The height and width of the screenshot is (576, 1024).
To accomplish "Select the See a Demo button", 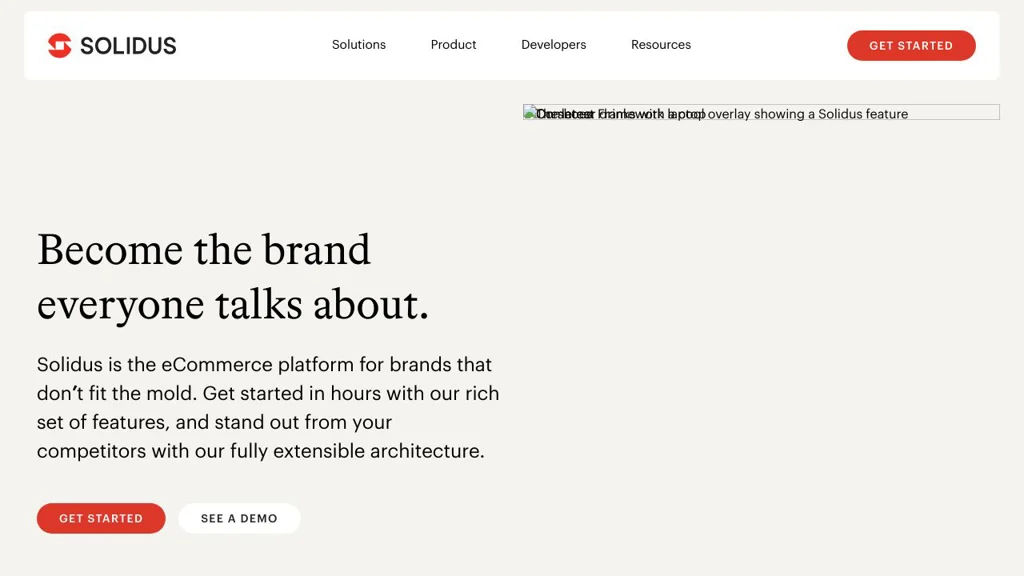I will pos(239,518).
